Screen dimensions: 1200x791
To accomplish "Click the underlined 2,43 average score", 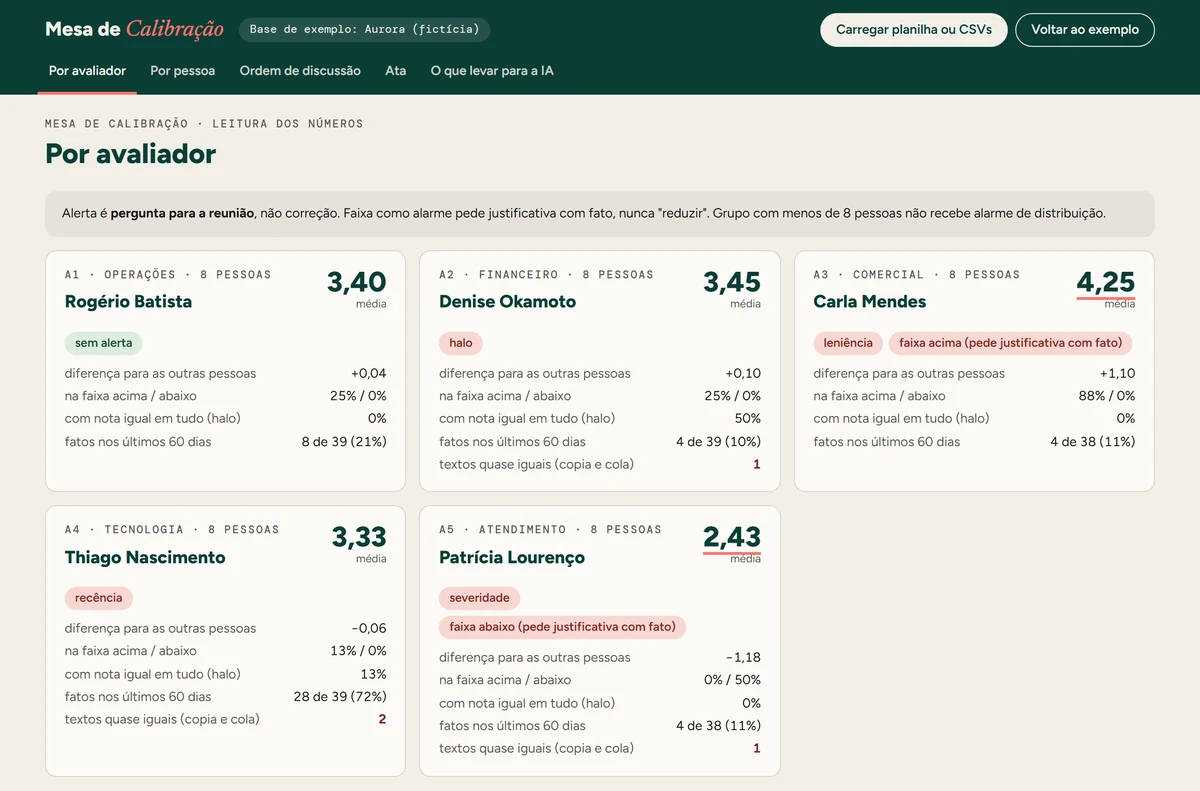I will coord(732,538).
